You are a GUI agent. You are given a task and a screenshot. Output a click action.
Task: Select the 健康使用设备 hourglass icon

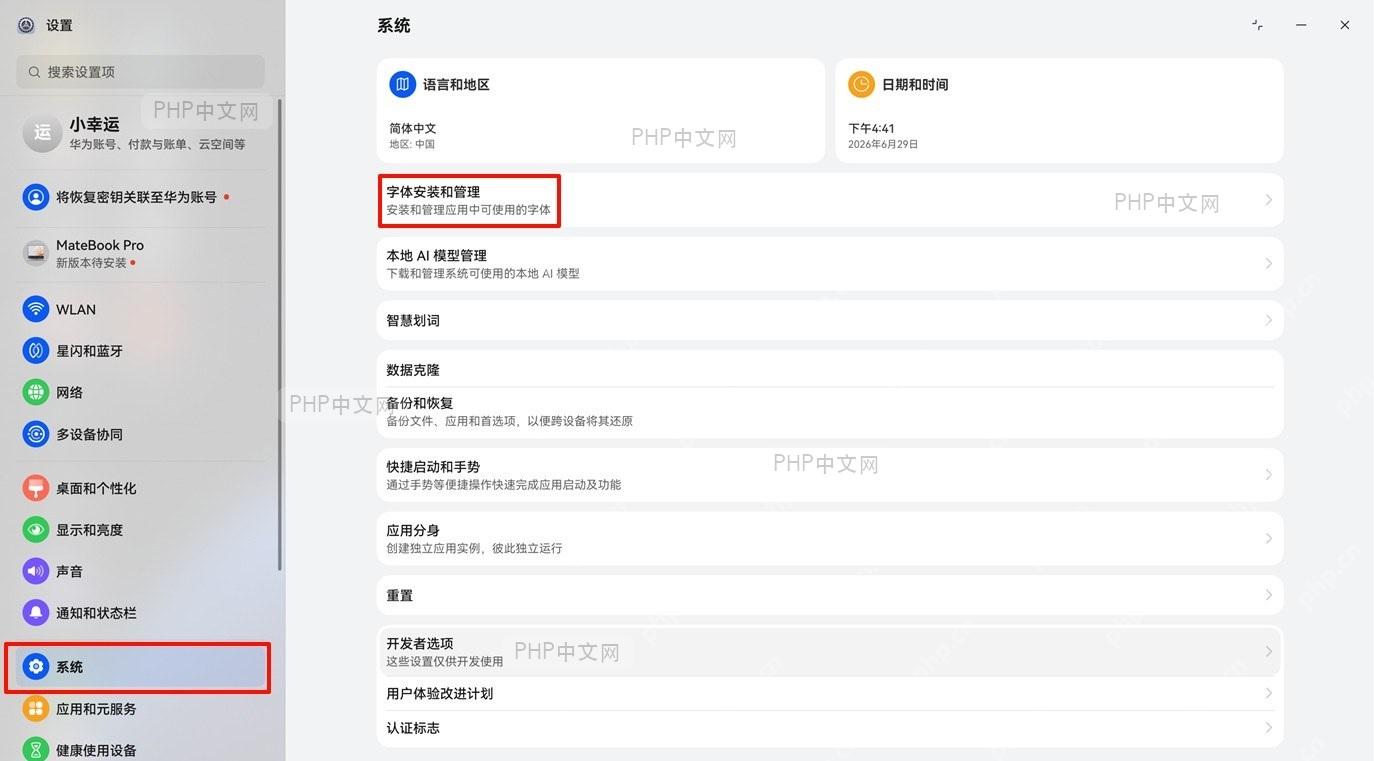36,750
